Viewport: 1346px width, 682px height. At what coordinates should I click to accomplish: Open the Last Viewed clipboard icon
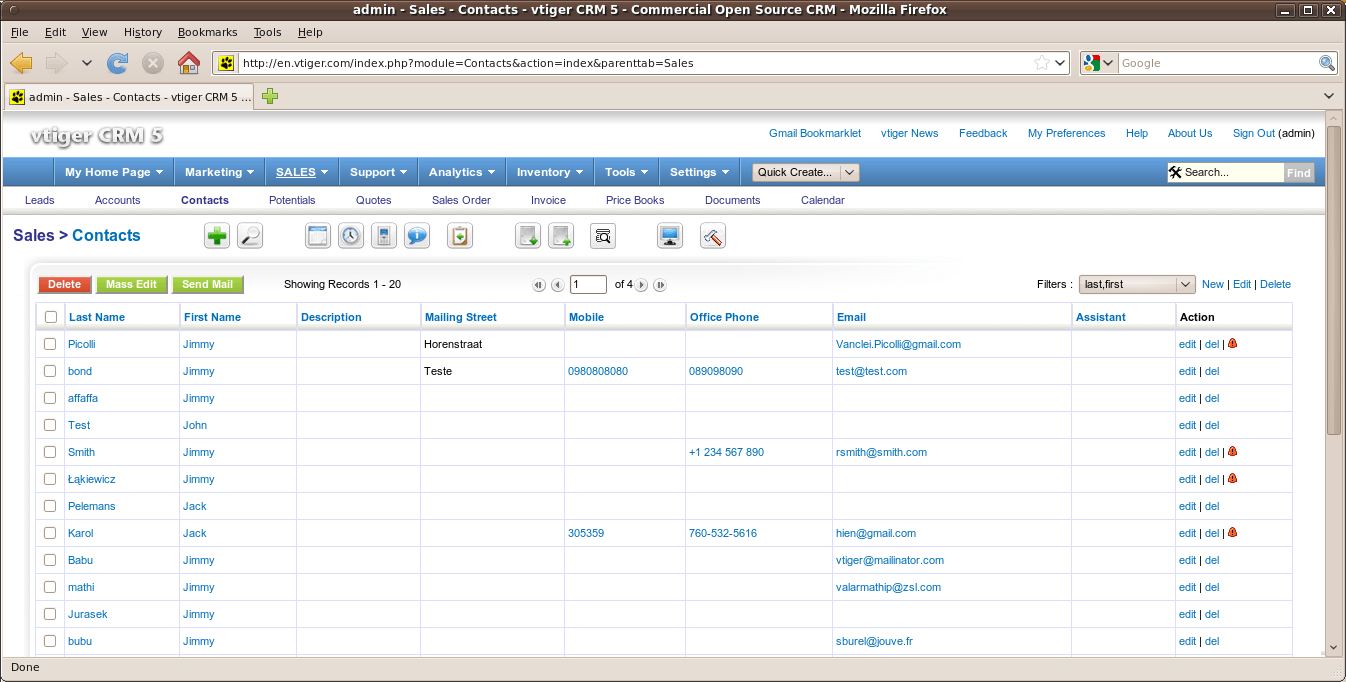pyautogui.click(x=459, y=236)
